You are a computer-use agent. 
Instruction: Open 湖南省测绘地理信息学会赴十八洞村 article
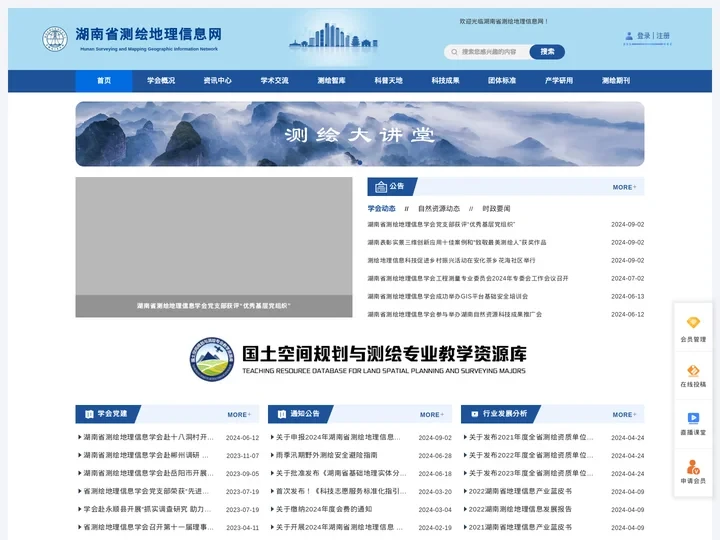pyautogui.click(x=146, y=437)
